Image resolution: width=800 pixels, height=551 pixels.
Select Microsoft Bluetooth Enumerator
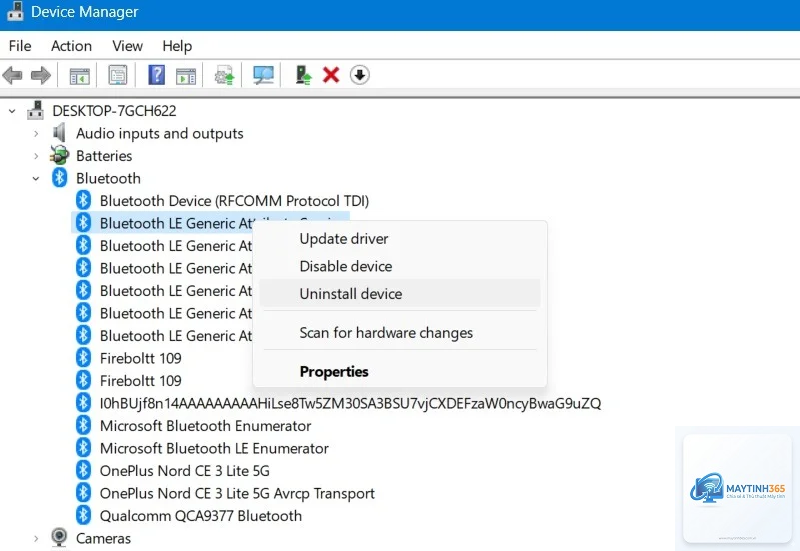coord(205,425)
